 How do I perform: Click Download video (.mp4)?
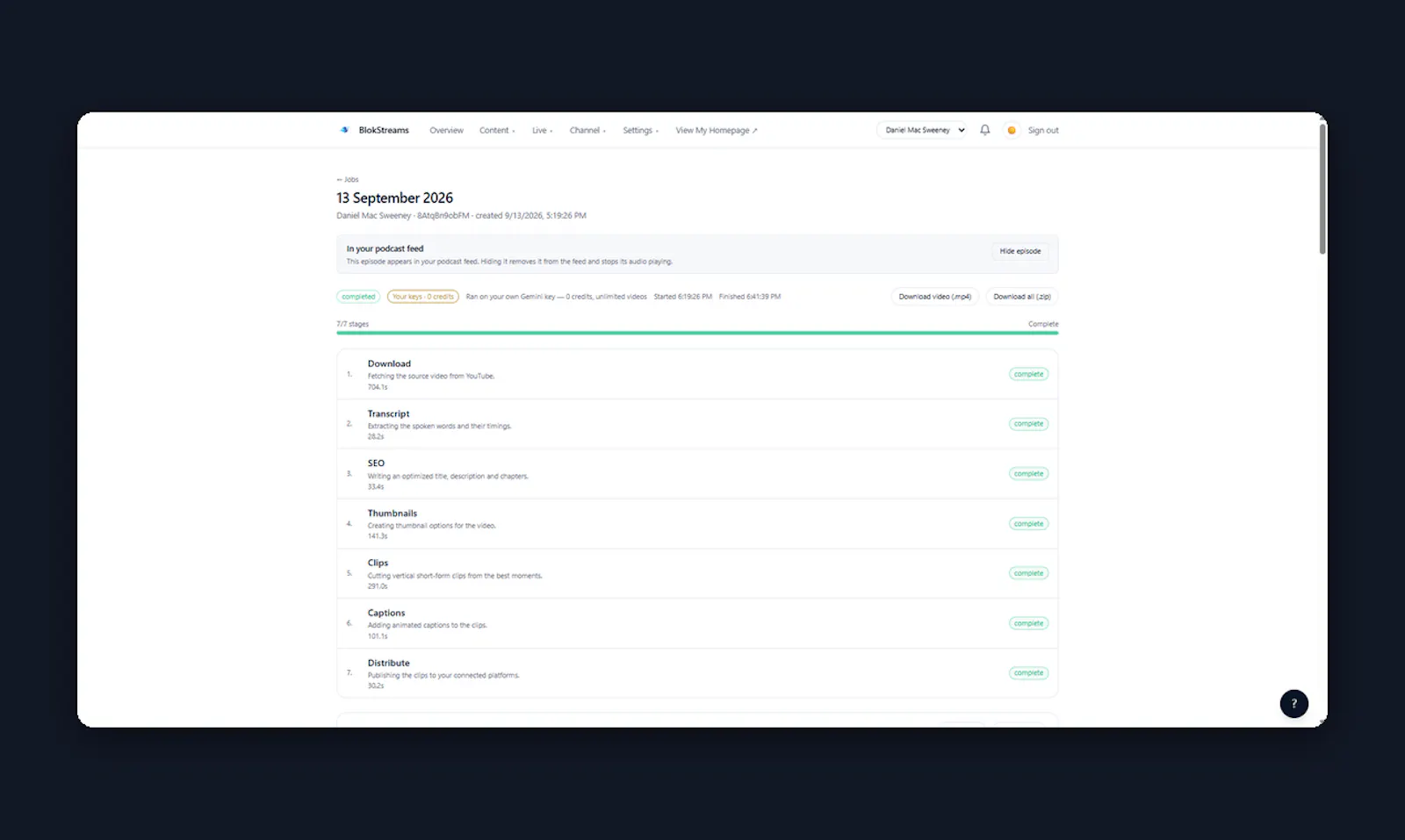point(934,297)
